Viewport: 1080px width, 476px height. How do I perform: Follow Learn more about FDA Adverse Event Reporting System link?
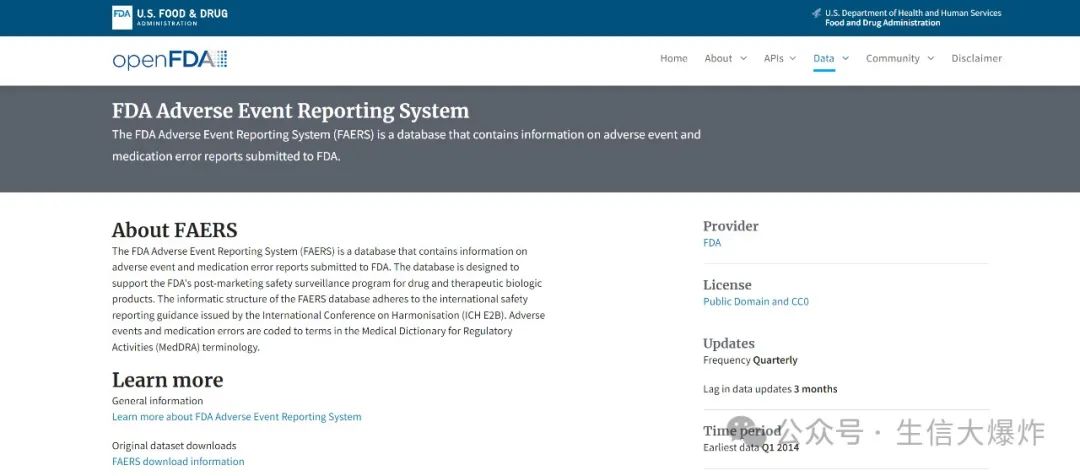click(236, 417)
